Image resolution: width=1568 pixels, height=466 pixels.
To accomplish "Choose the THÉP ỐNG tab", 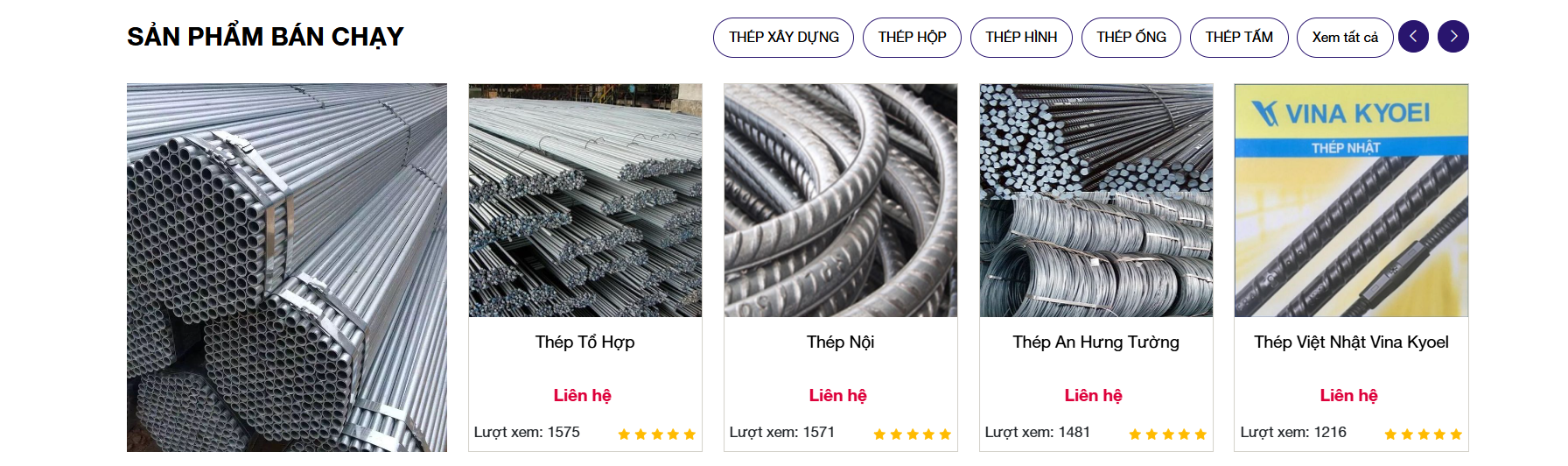I will pos(1131,38).
